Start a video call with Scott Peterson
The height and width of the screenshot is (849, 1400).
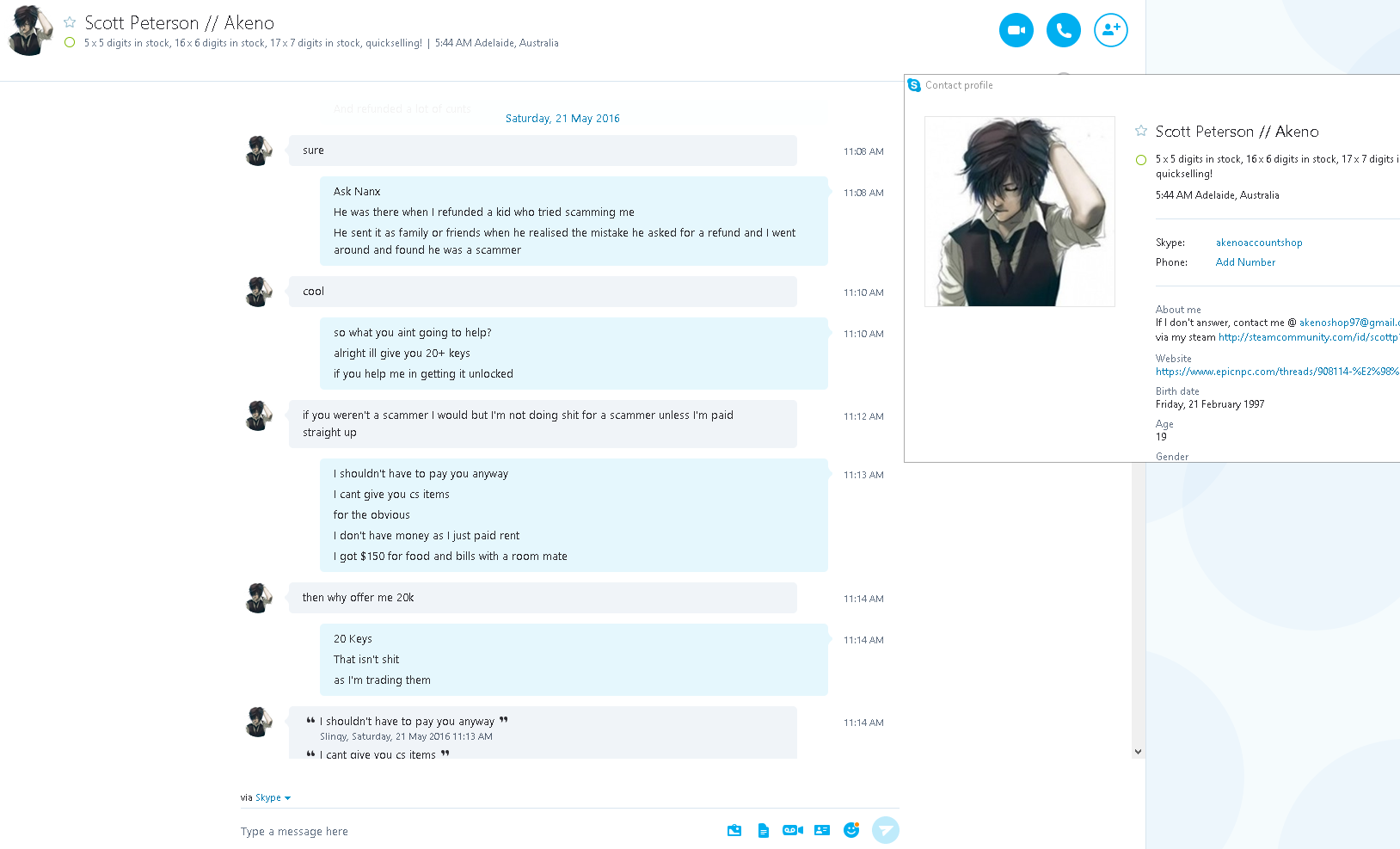[x=1016, y=30]
